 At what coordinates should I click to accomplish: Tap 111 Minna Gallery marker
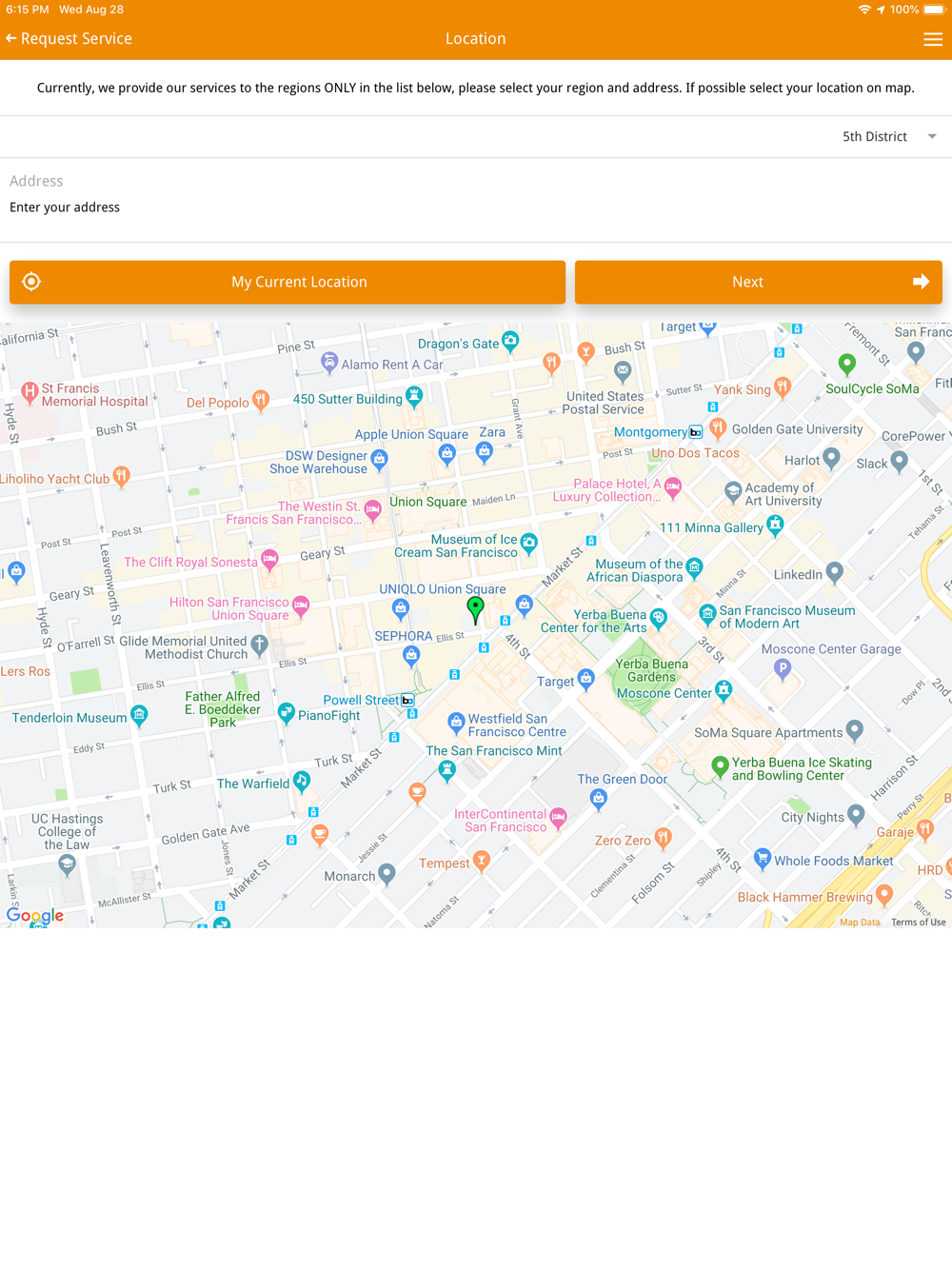[776, 524]
